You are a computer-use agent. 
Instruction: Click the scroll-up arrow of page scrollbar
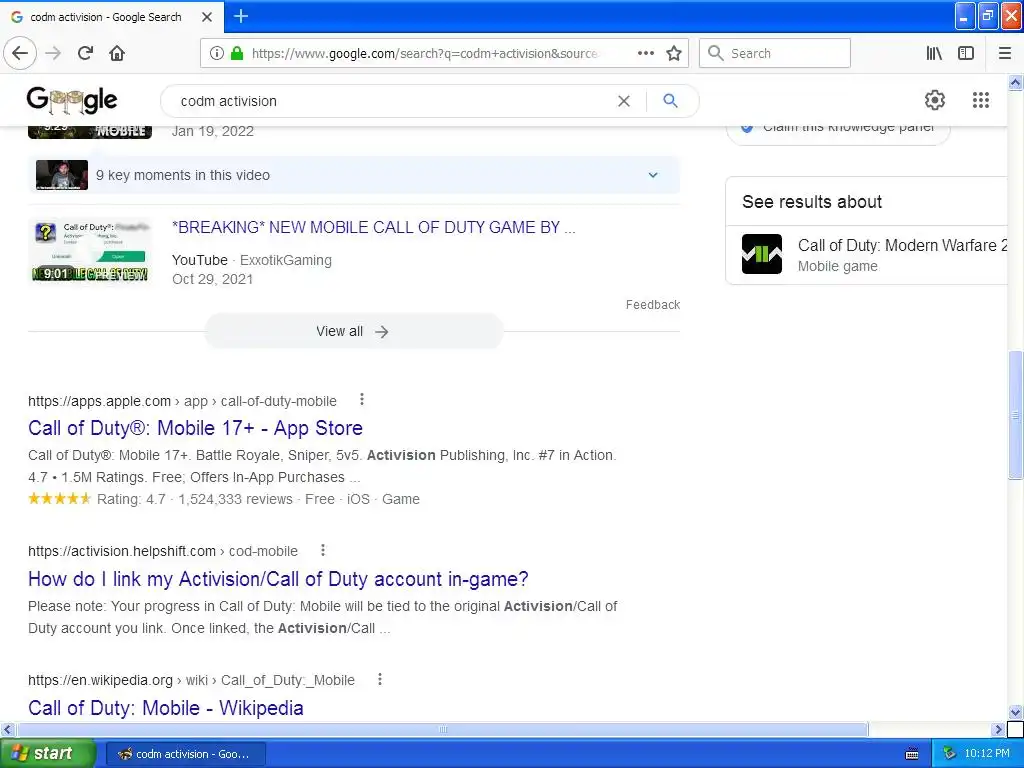click(x=1015, y=82)
